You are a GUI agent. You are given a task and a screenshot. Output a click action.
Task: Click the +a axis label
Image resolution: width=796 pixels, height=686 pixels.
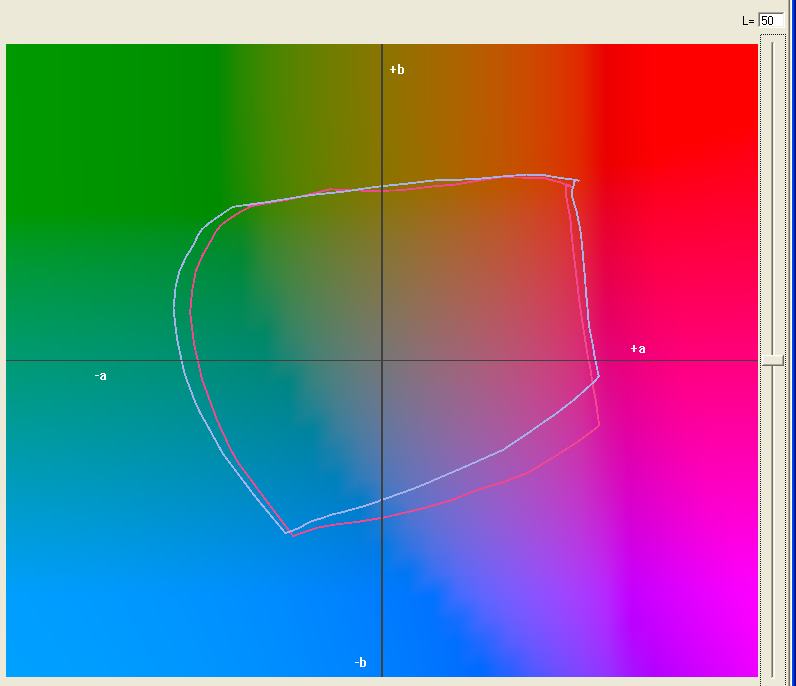(638, 349)
